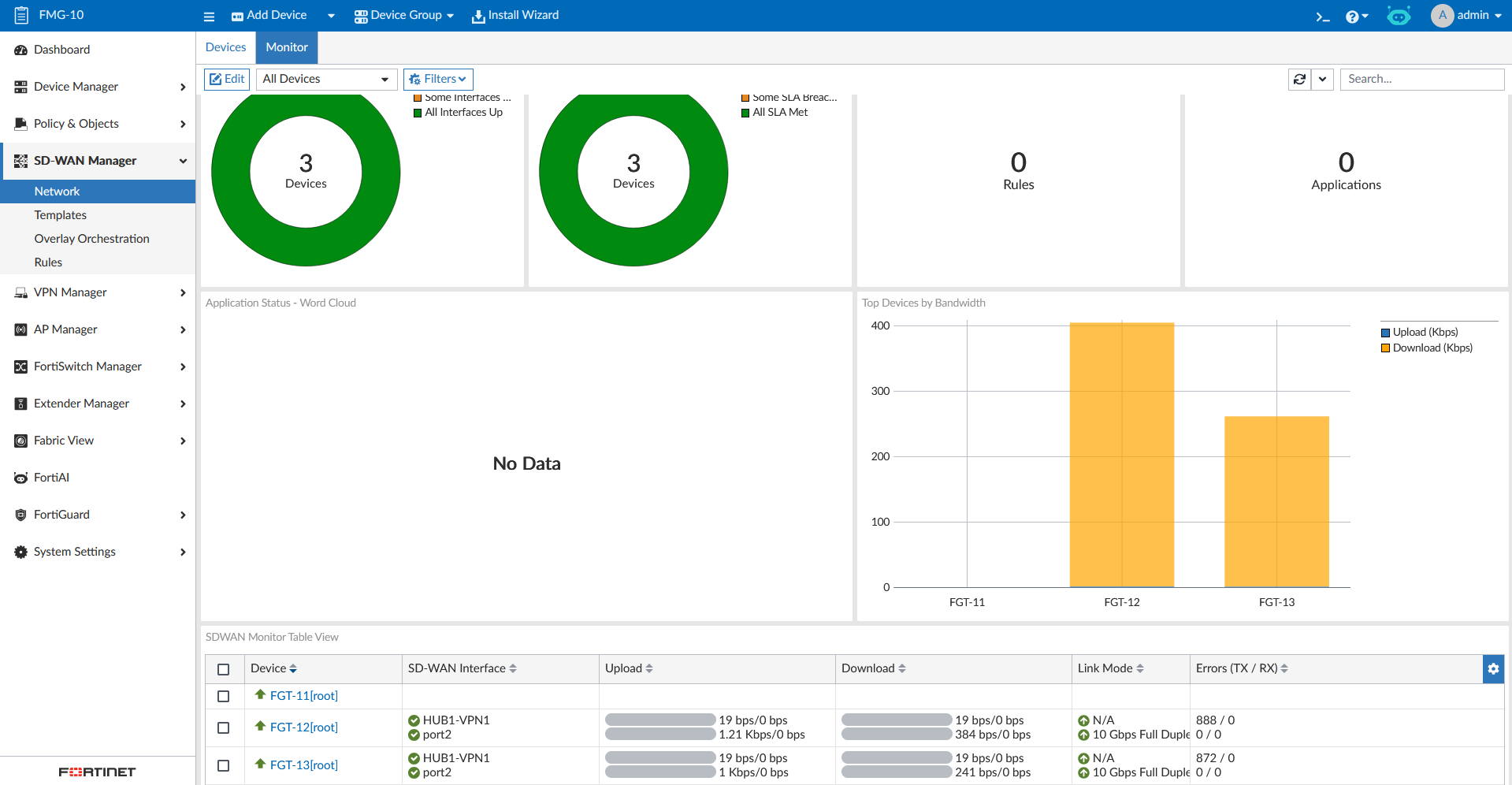Expand the Device Group menu
Image resolution: width=1512 pixels, height=785 pixels.
404,16
